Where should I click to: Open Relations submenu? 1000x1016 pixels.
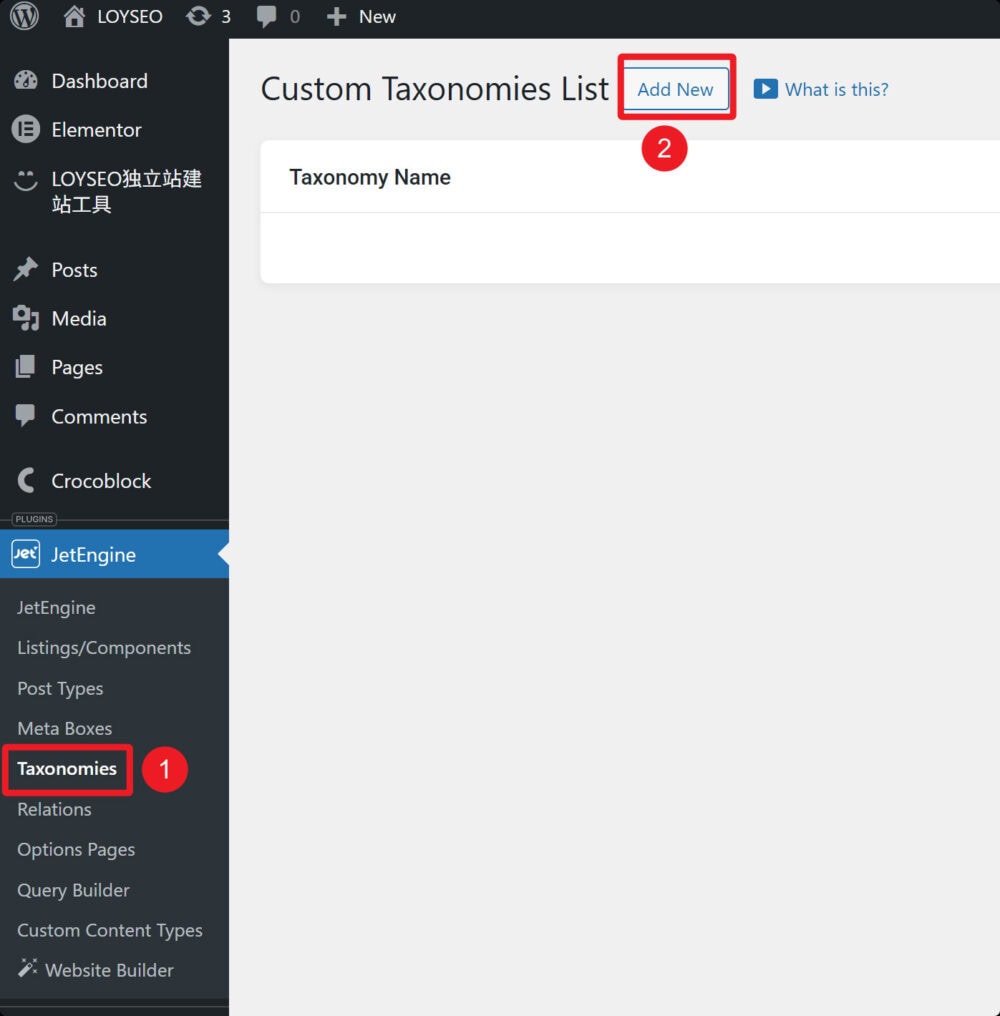[x=54, y=809]
